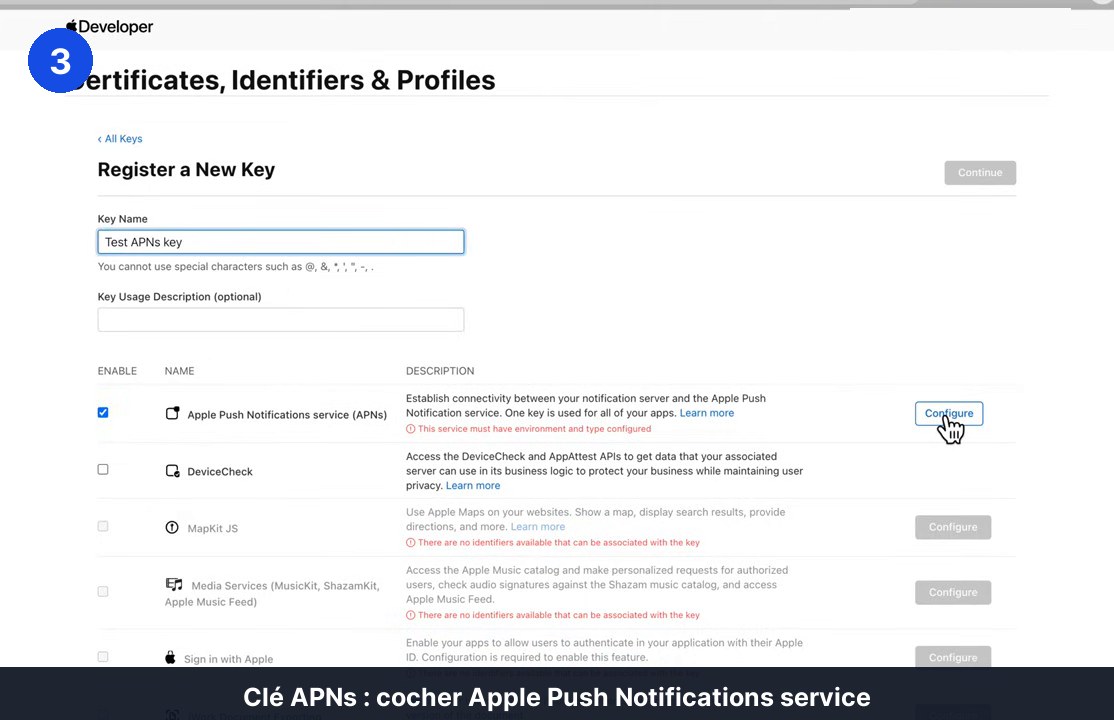Click the Apple Developer logo
The image size is (1114, 720).
pyautogui.click(x=109, y=27)
